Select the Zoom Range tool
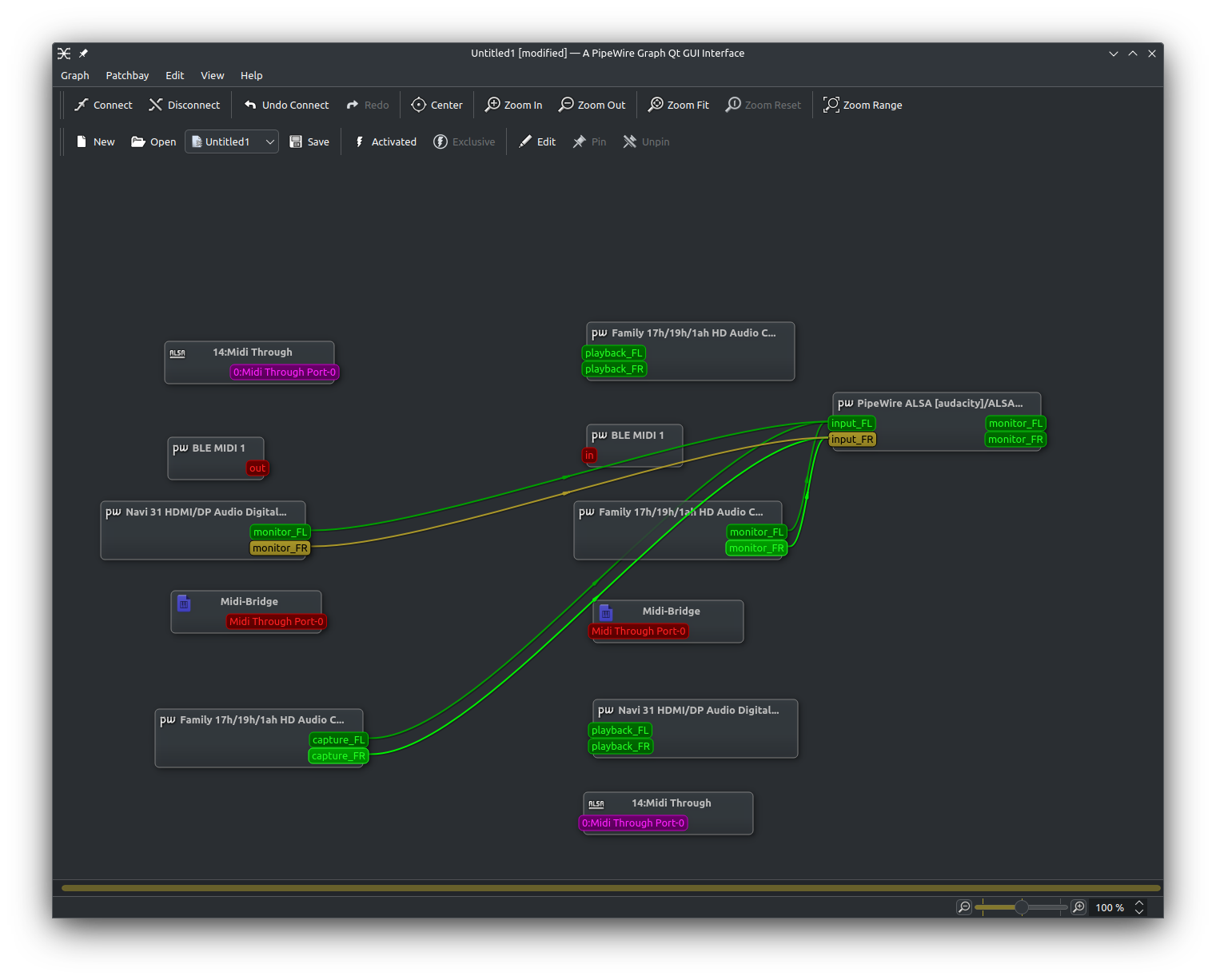This screenshot has height=980, width=1216. click(863, 105)
